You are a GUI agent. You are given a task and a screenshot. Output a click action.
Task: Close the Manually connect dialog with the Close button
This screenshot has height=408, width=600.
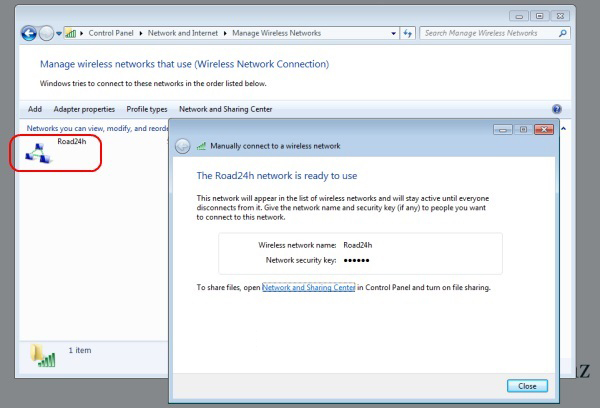coord(527,386)
